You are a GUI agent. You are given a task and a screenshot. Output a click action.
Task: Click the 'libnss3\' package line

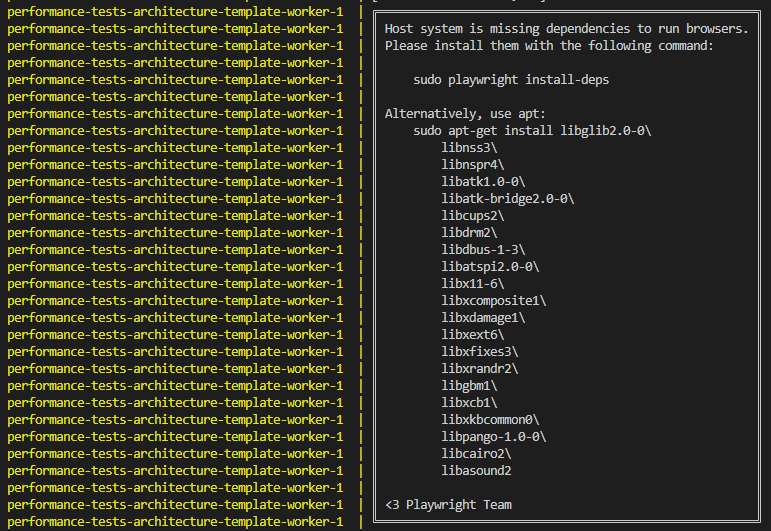(x=469, y=148)
